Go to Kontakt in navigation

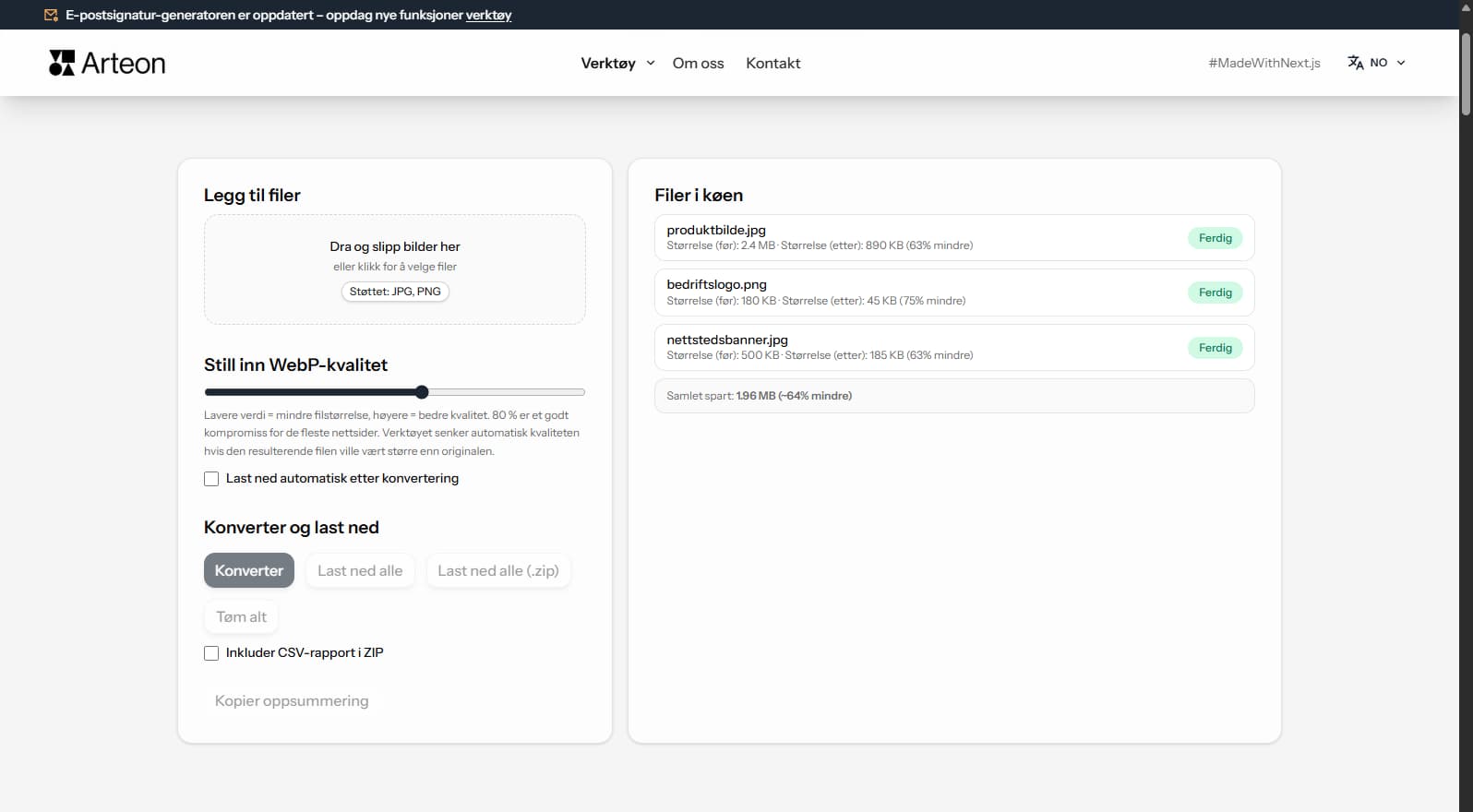772,63
